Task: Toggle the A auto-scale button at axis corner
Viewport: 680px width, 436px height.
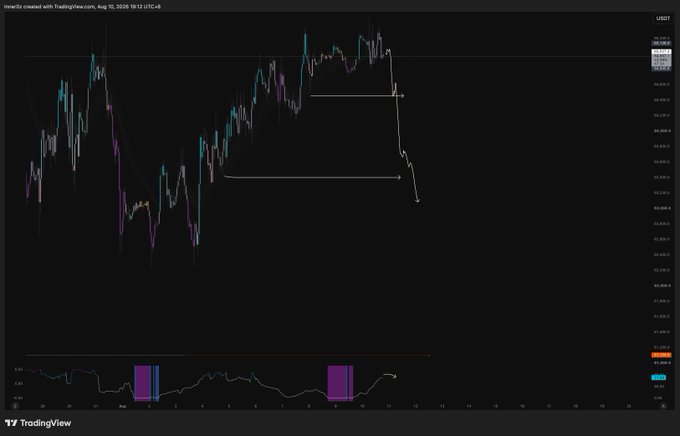Action: [663, 406]
